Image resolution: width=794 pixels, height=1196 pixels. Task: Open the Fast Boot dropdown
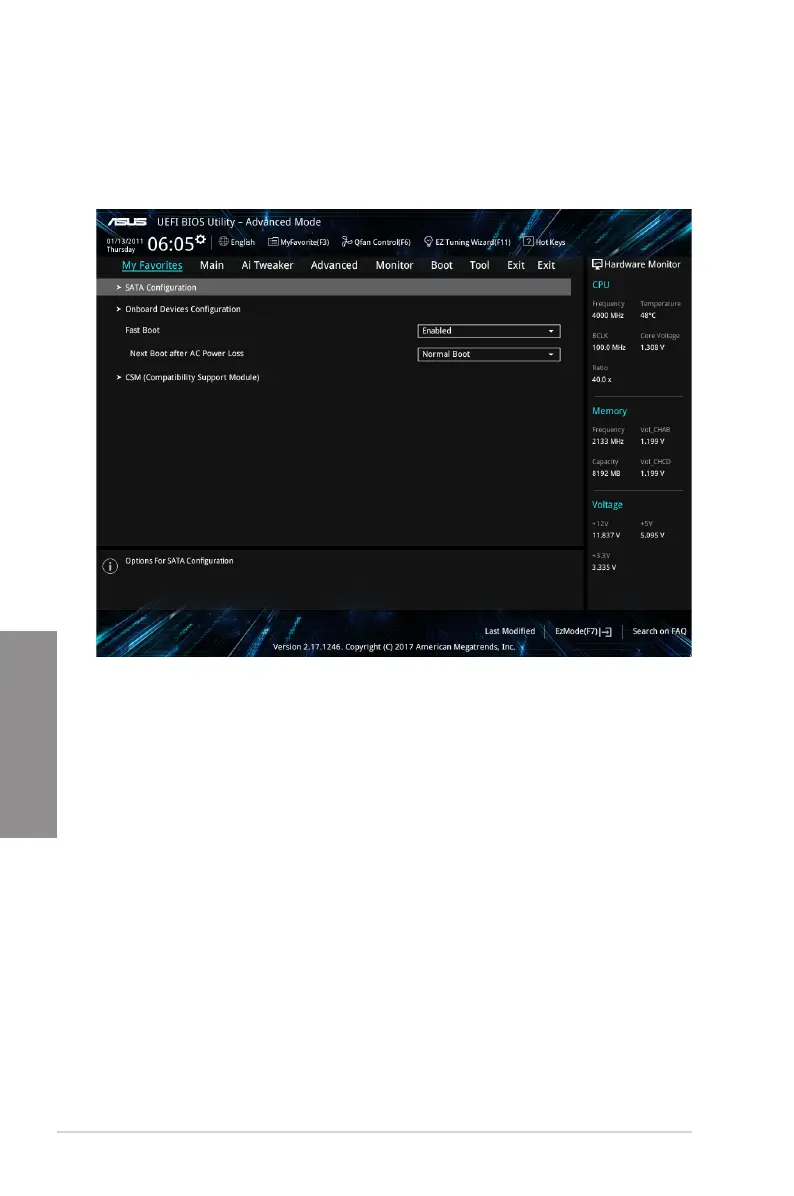(x=488, y=331)
